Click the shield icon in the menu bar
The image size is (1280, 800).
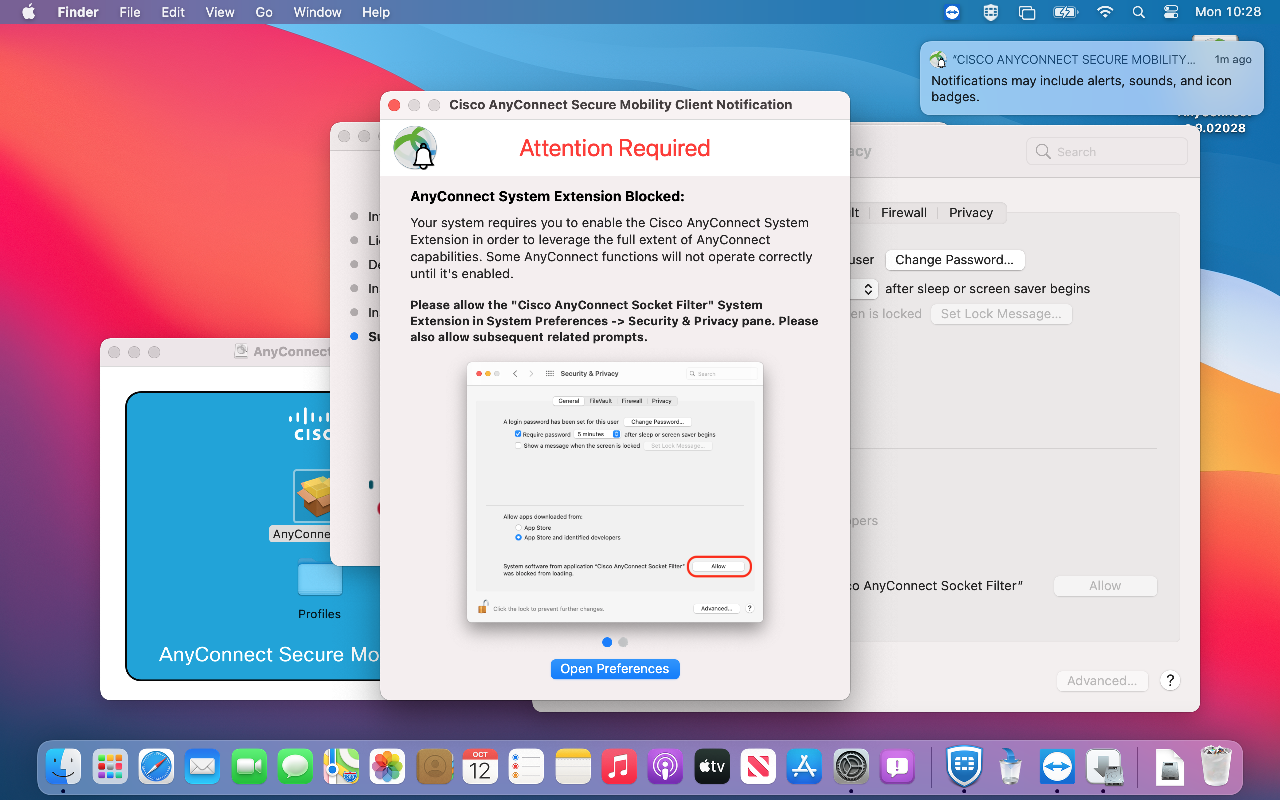pyautogui.click(x=991, y=12)
